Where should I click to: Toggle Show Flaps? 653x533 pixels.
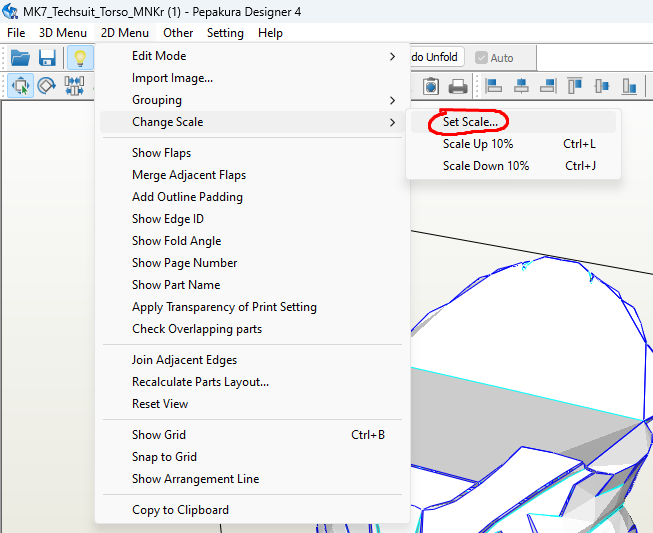252,153
